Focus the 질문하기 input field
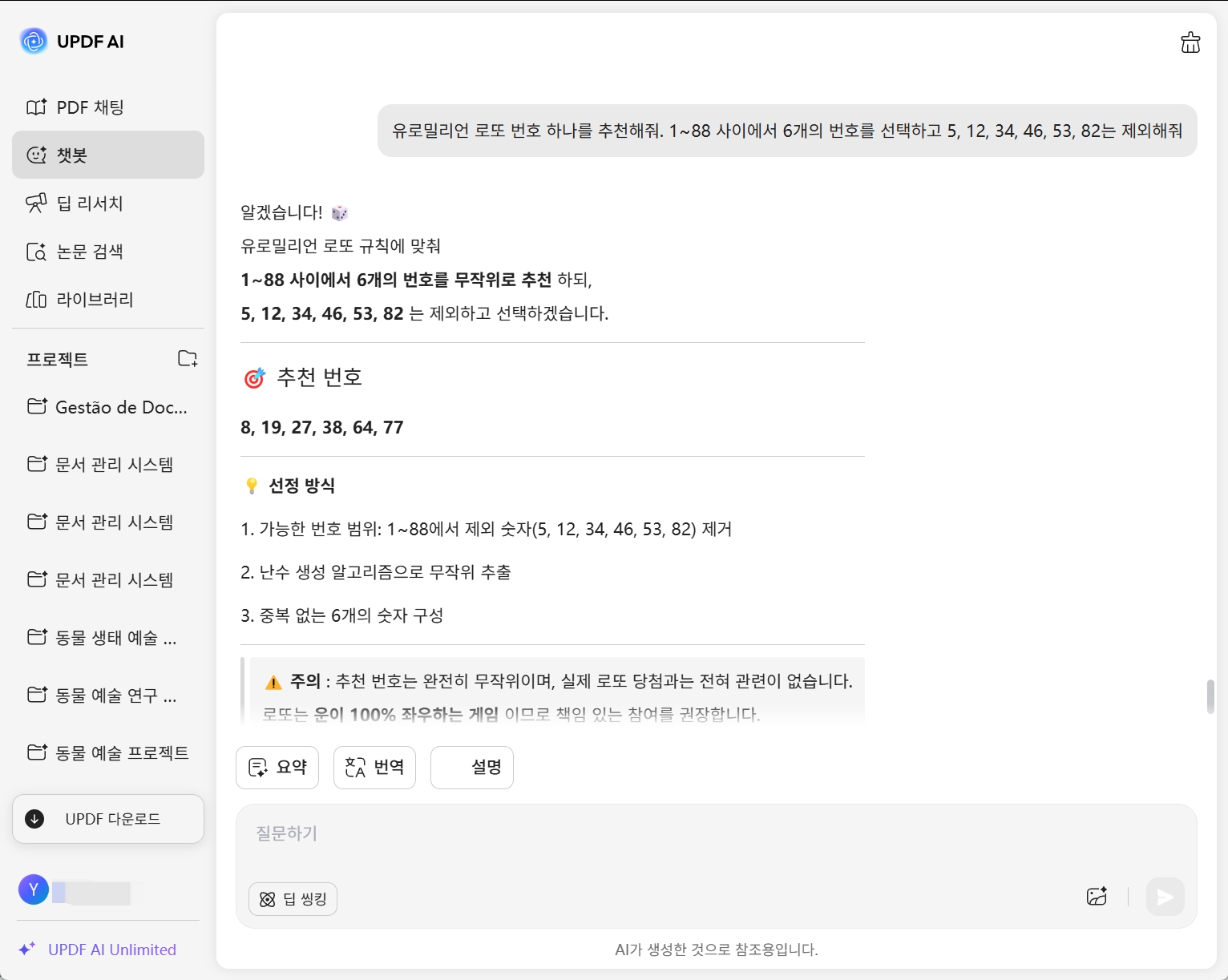 716,834
